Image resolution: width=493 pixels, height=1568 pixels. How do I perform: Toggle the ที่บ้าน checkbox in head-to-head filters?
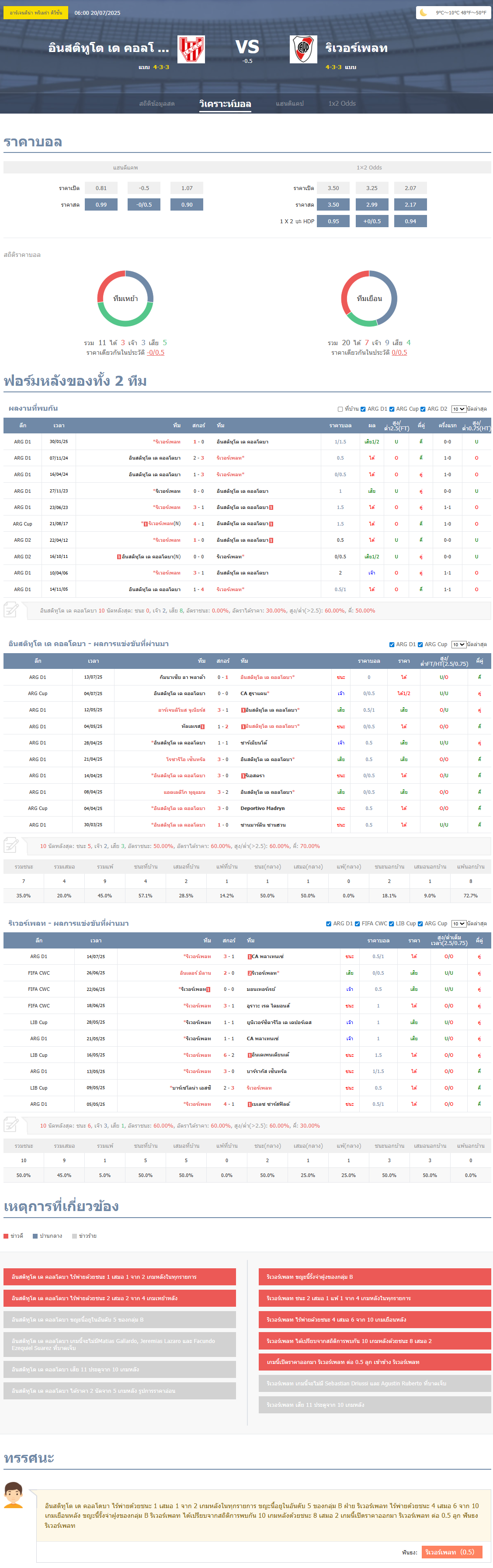click(x=340, y=409)
